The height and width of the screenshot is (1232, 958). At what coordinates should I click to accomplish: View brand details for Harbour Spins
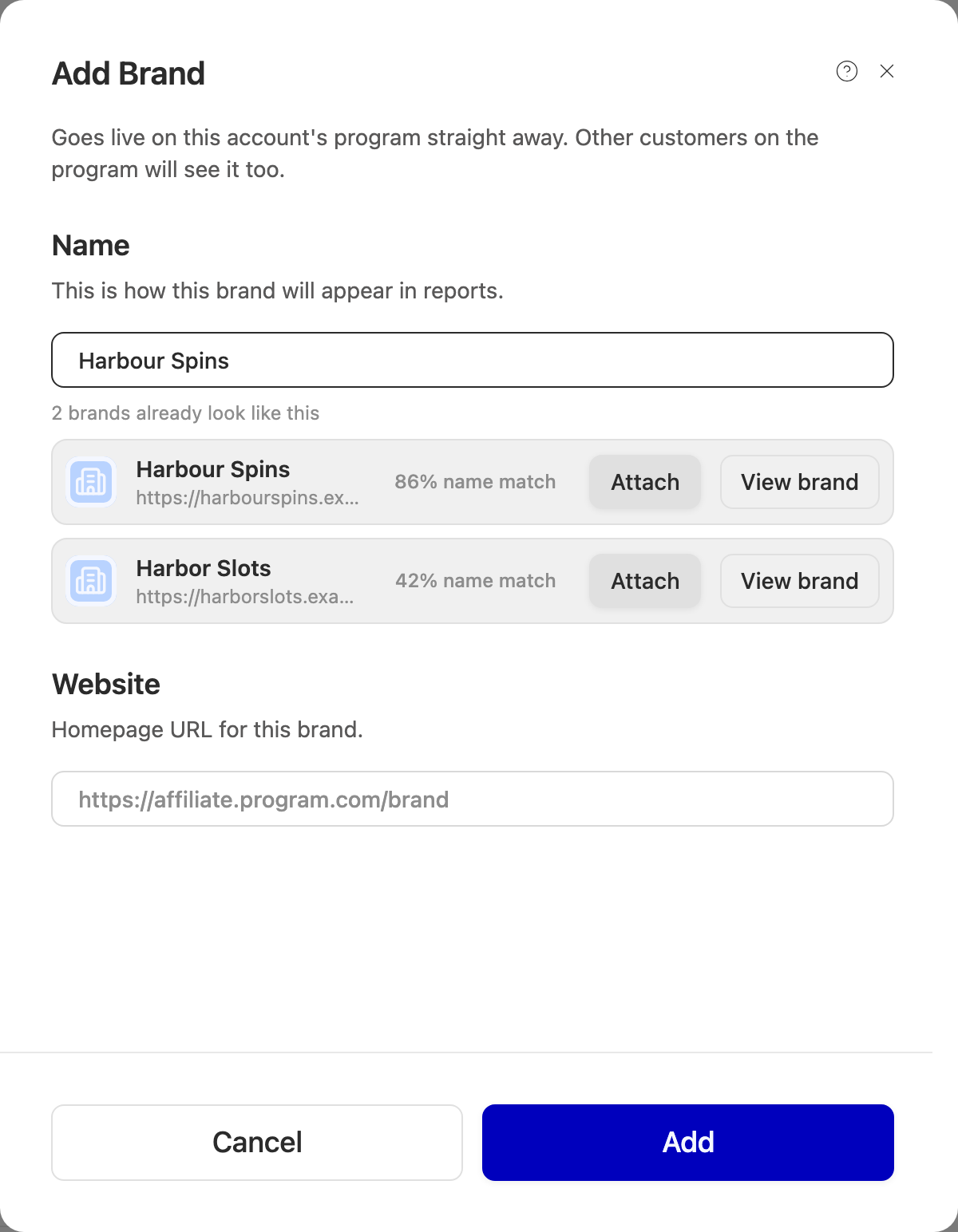(x=800, y=482)
